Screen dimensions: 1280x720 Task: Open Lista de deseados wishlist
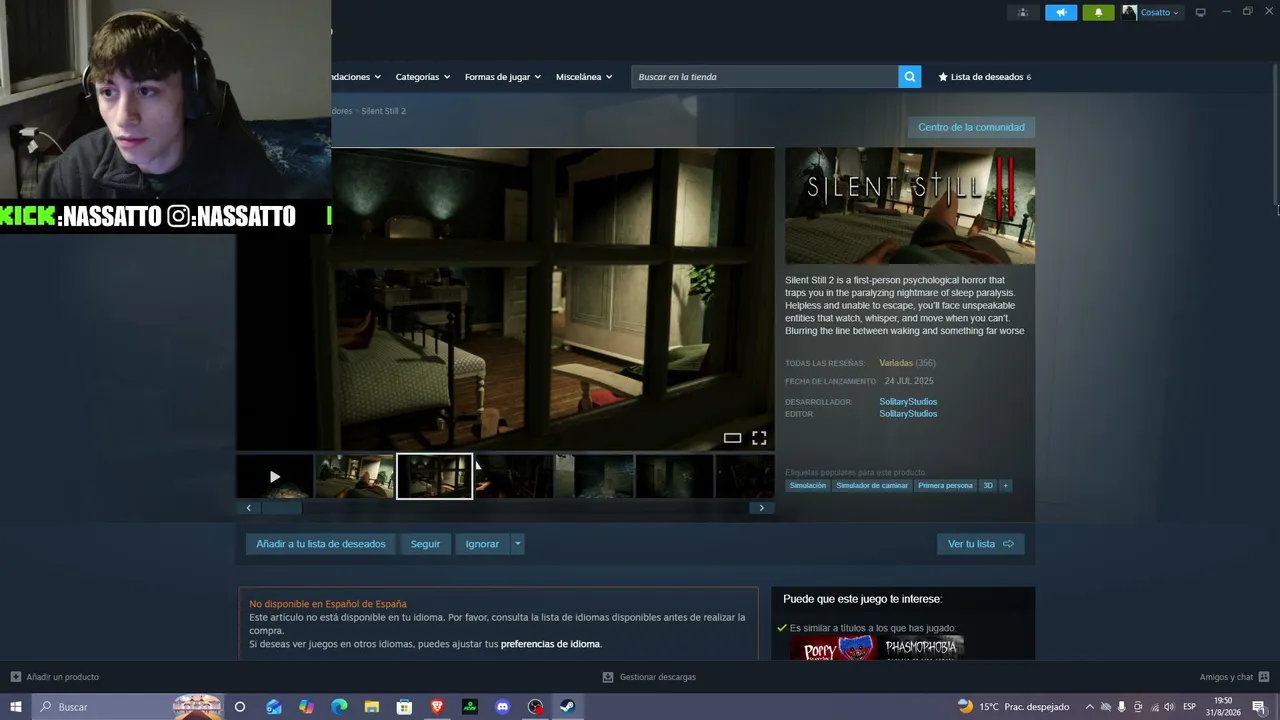pos(984,77)
